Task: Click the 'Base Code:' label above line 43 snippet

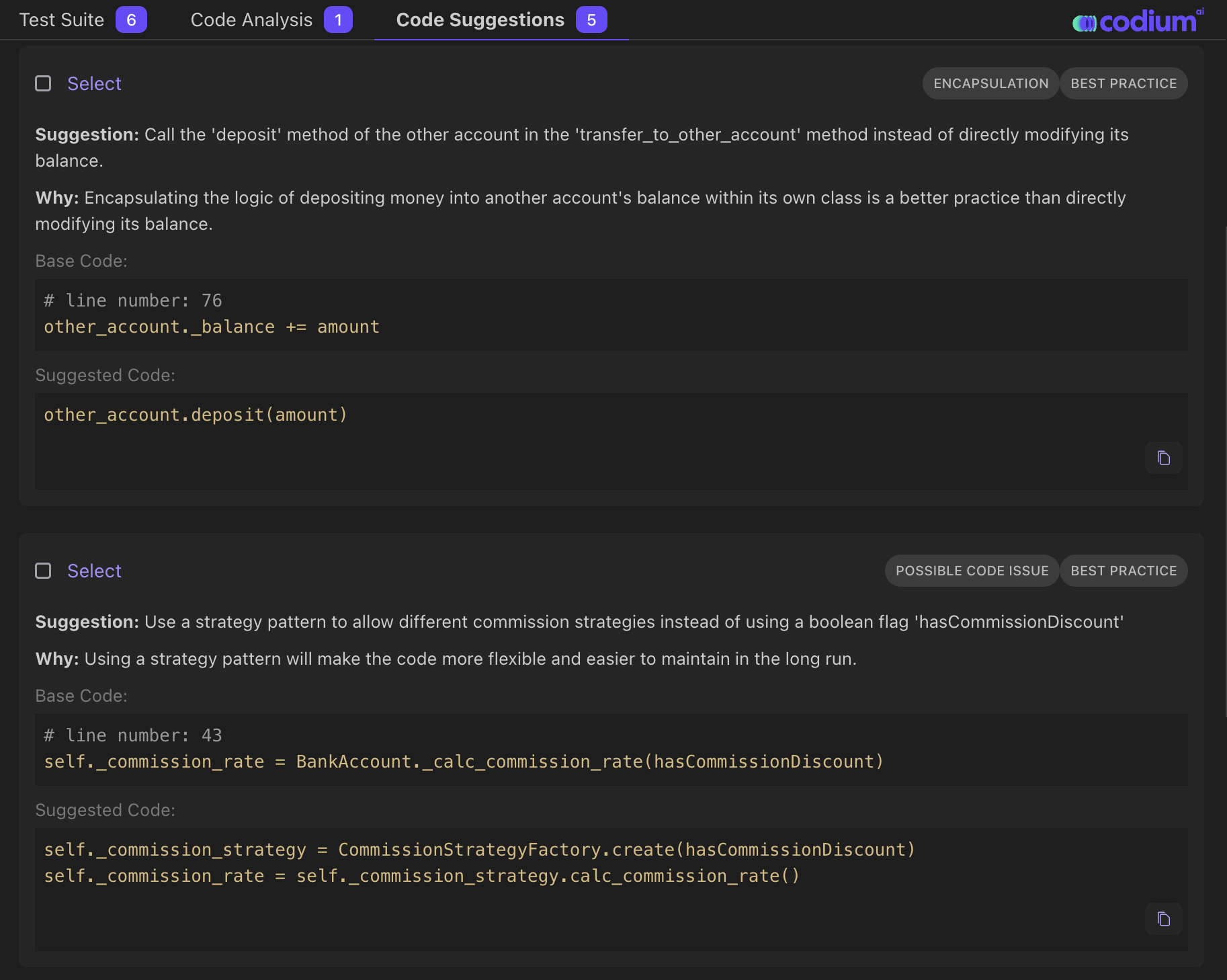Action: (x=81, y=696)
